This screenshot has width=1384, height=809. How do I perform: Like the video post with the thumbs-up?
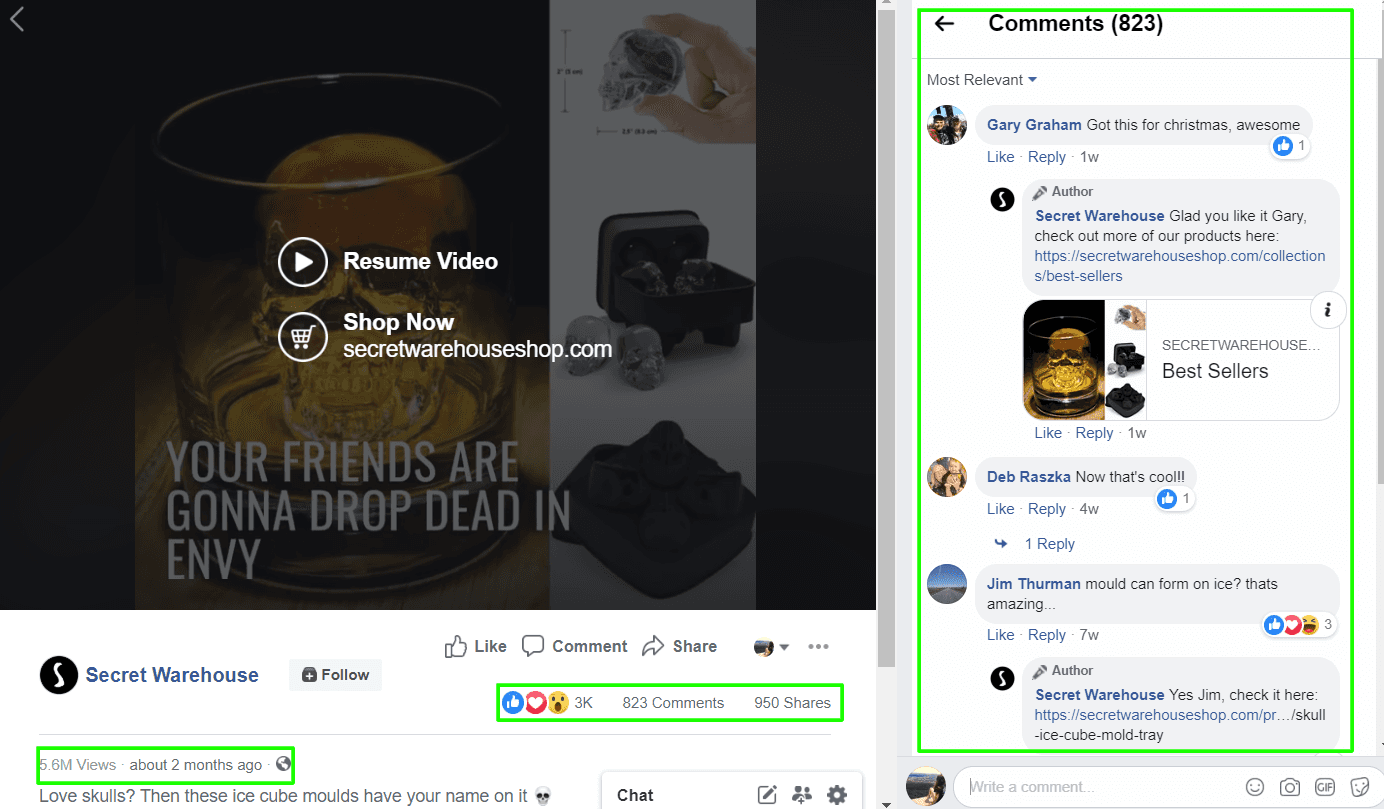coord(476,646)
